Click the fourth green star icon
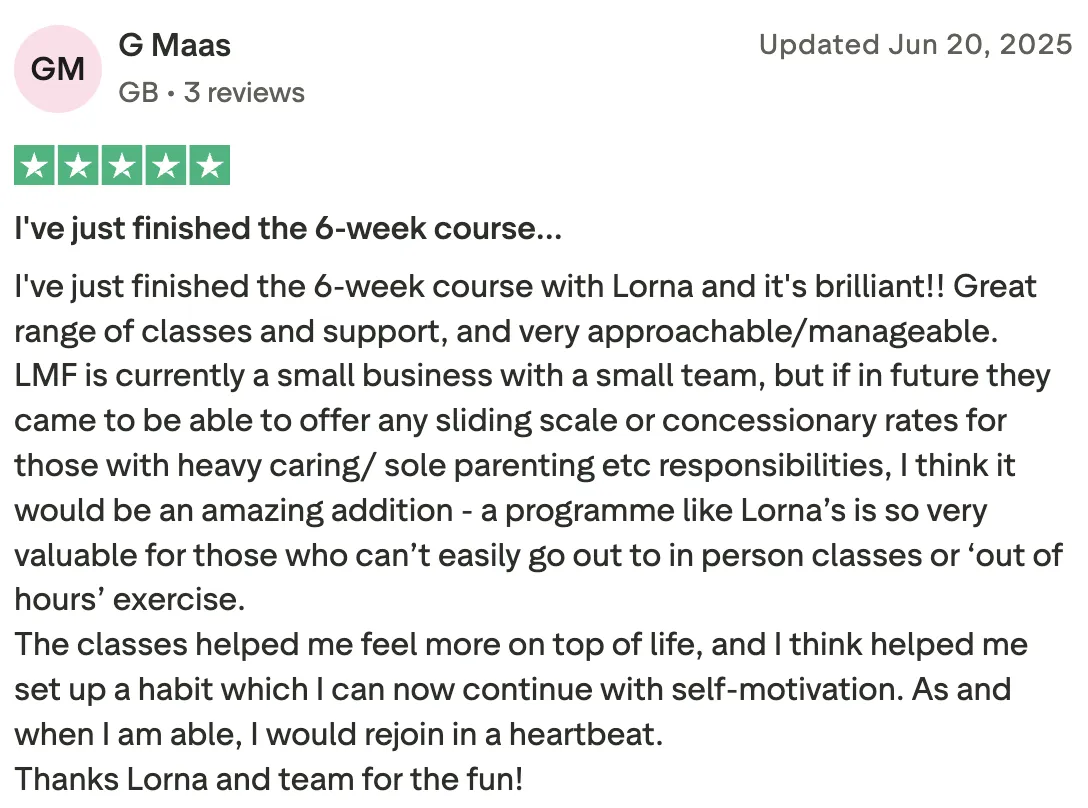The height and width of the screenshot is (808, 1088). (166, 165)
